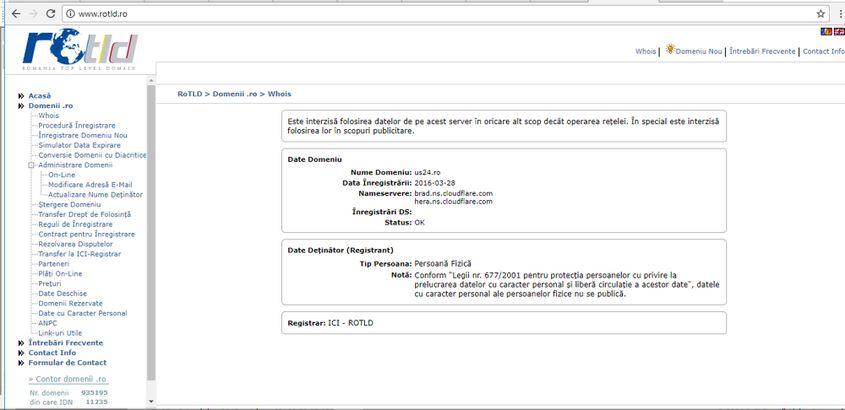Switch to English via UK flag
Viewport: 845px width, 410px height.
point(838,32)
